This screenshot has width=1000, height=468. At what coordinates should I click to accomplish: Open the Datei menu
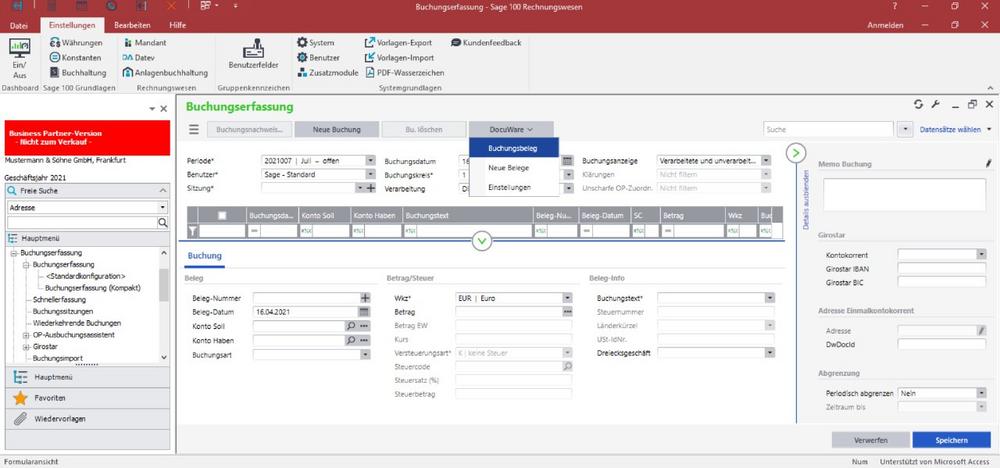[x=19, y=26]
